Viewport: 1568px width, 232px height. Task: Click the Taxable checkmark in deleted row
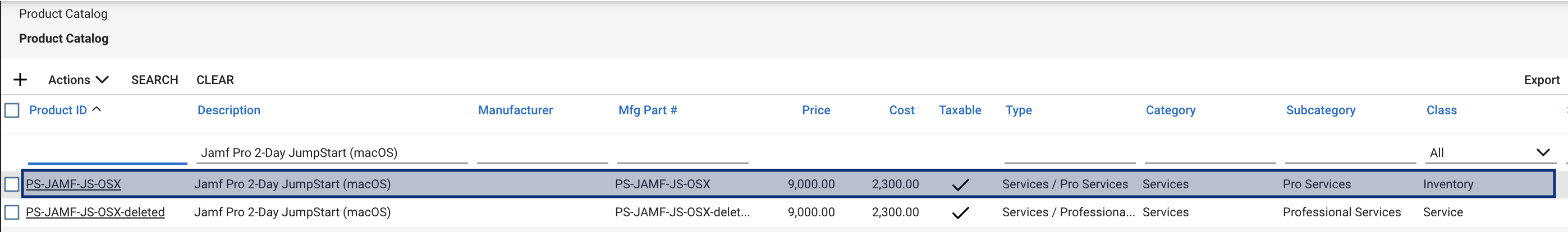960,212
